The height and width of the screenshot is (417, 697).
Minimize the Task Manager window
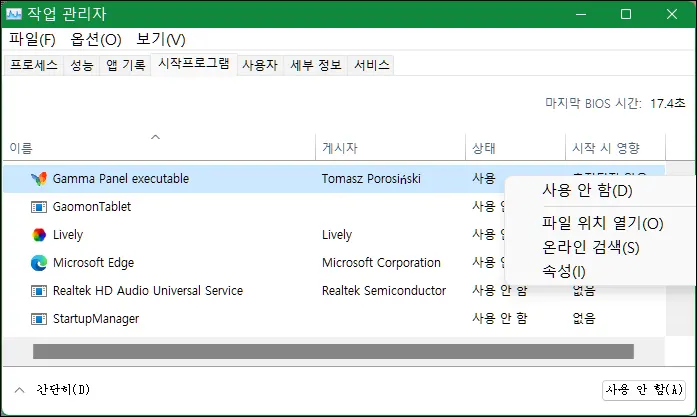(581, 14)
